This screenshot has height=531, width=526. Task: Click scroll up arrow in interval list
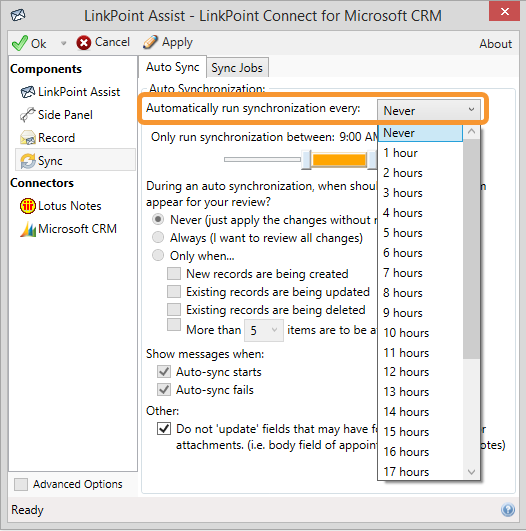[x=471, y=131]
